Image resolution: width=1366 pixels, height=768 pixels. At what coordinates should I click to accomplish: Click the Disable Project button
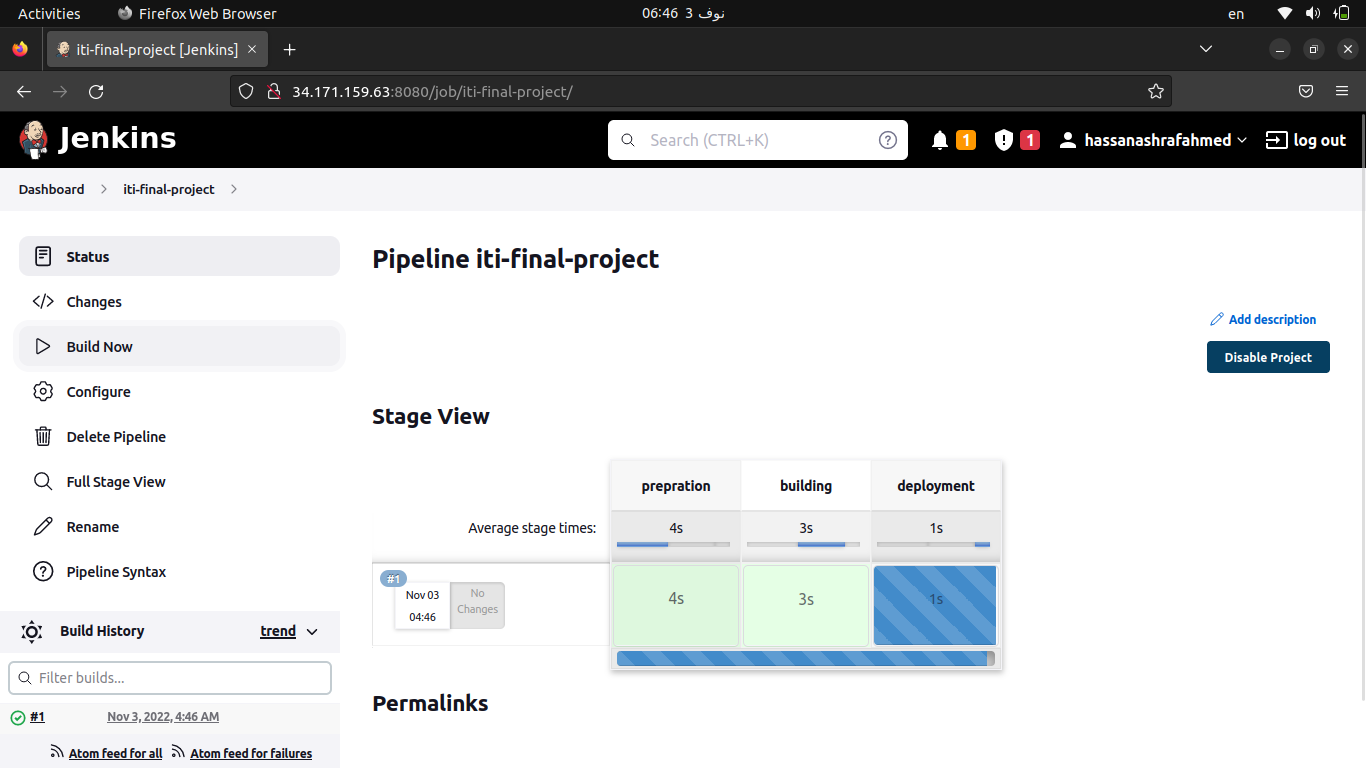[x=1268, y=357]
